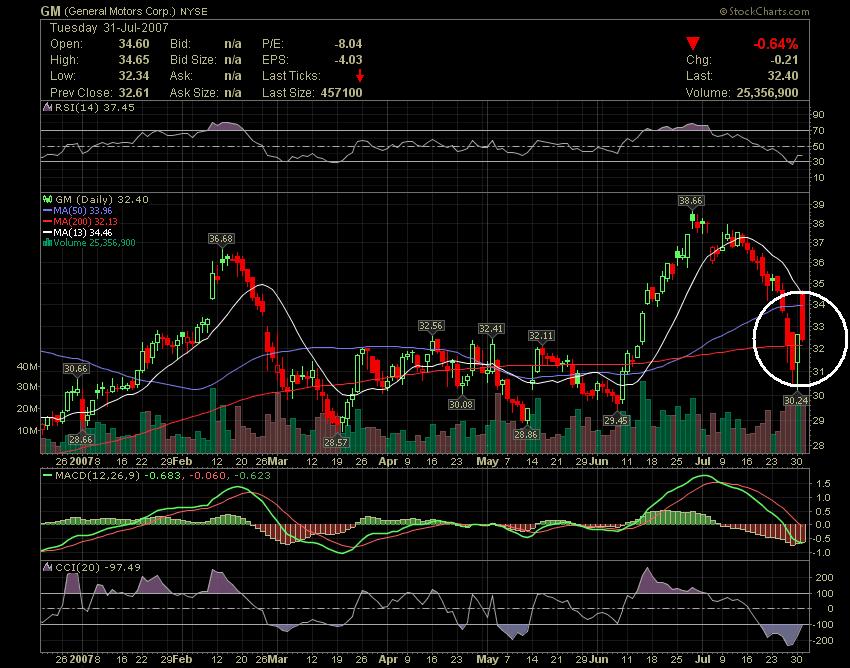This screenshot has height=668, width=850.
Task: Click the 38.66 peak price label
Action: point(691,201)
